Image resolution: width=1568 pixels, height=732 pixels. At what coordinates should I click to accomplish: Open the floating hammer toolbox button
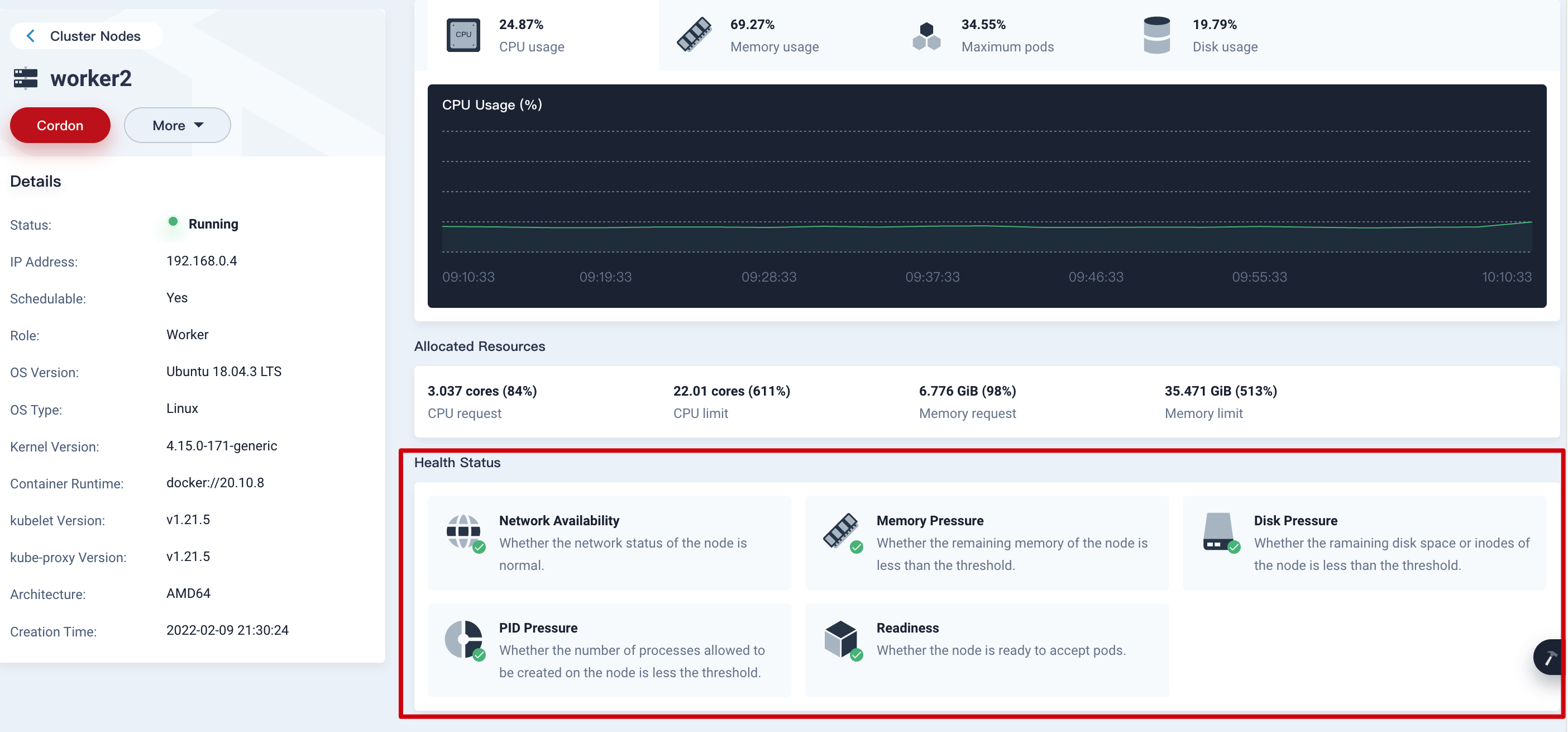tap(1550, 657)
